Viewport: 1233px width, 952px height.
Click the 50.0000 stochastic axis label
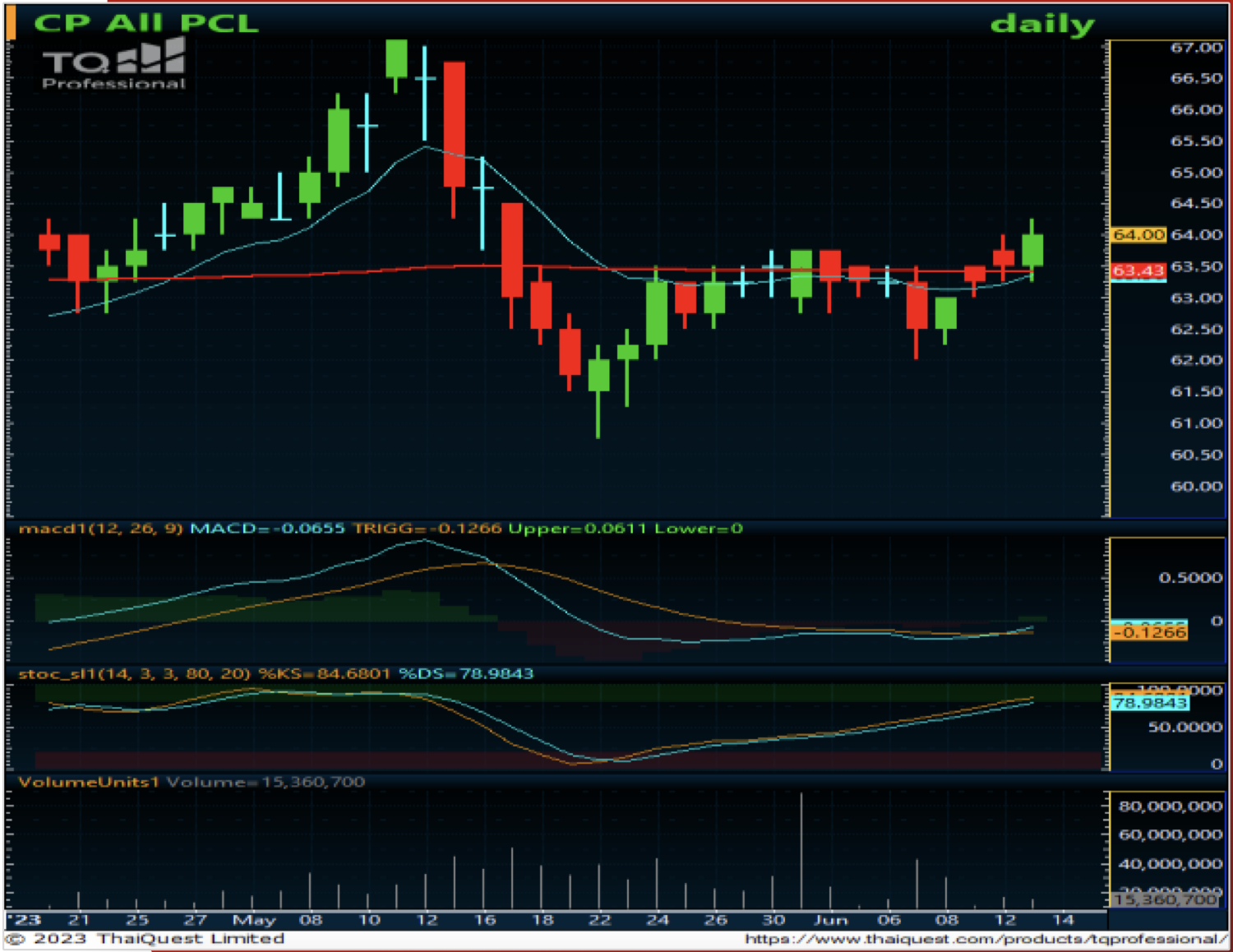pos(1185,728)
